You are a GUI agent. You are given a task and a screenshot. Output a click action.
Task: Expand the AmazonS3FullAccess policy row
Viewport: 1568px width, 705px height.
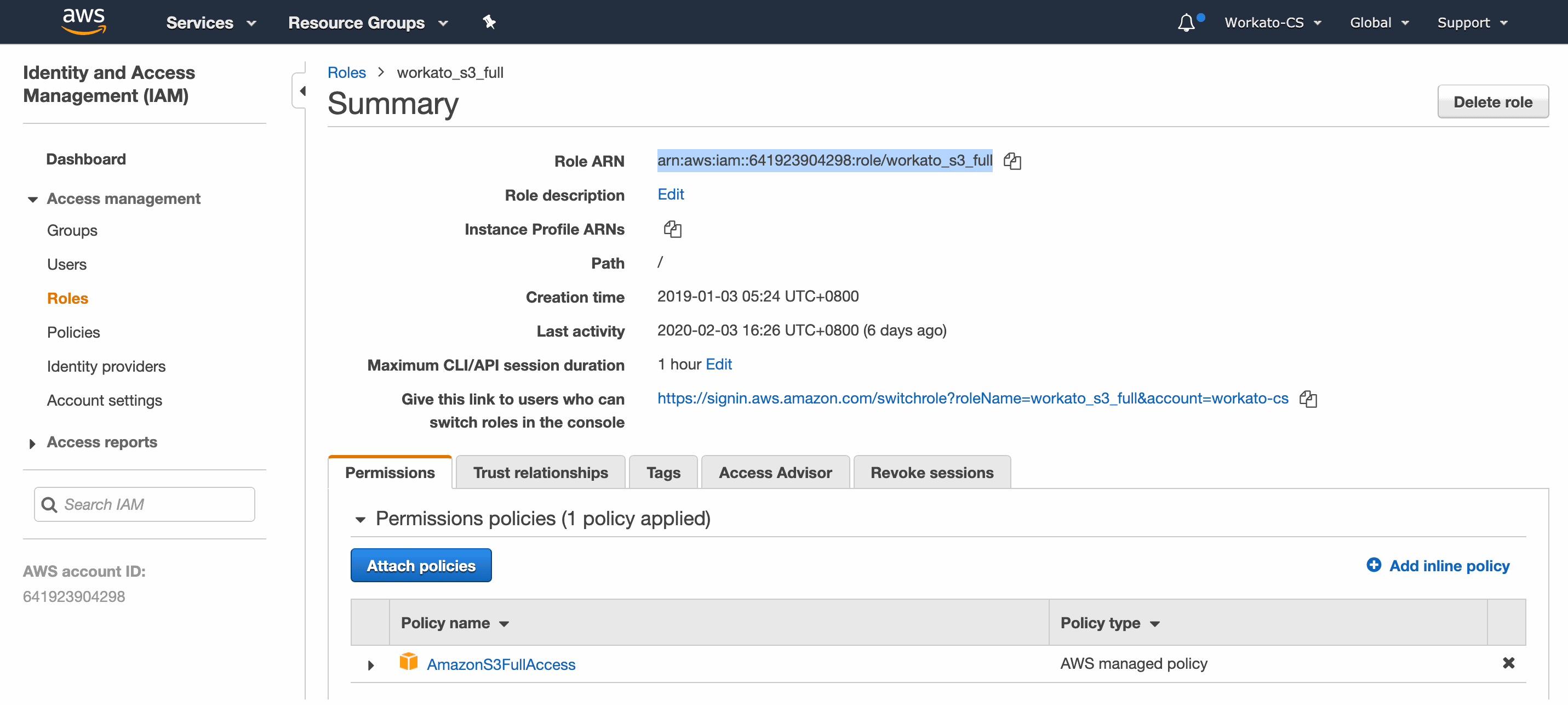point(370,665)
